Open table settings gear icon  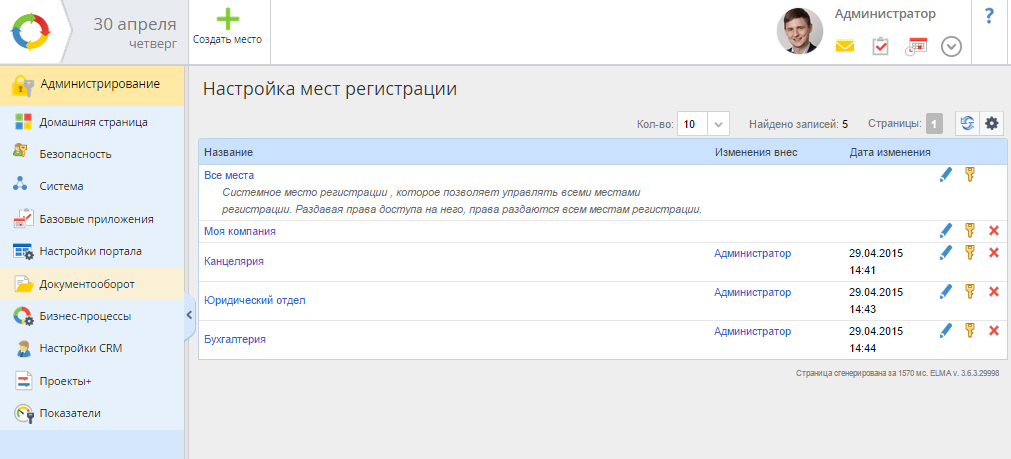click(992, 123)
